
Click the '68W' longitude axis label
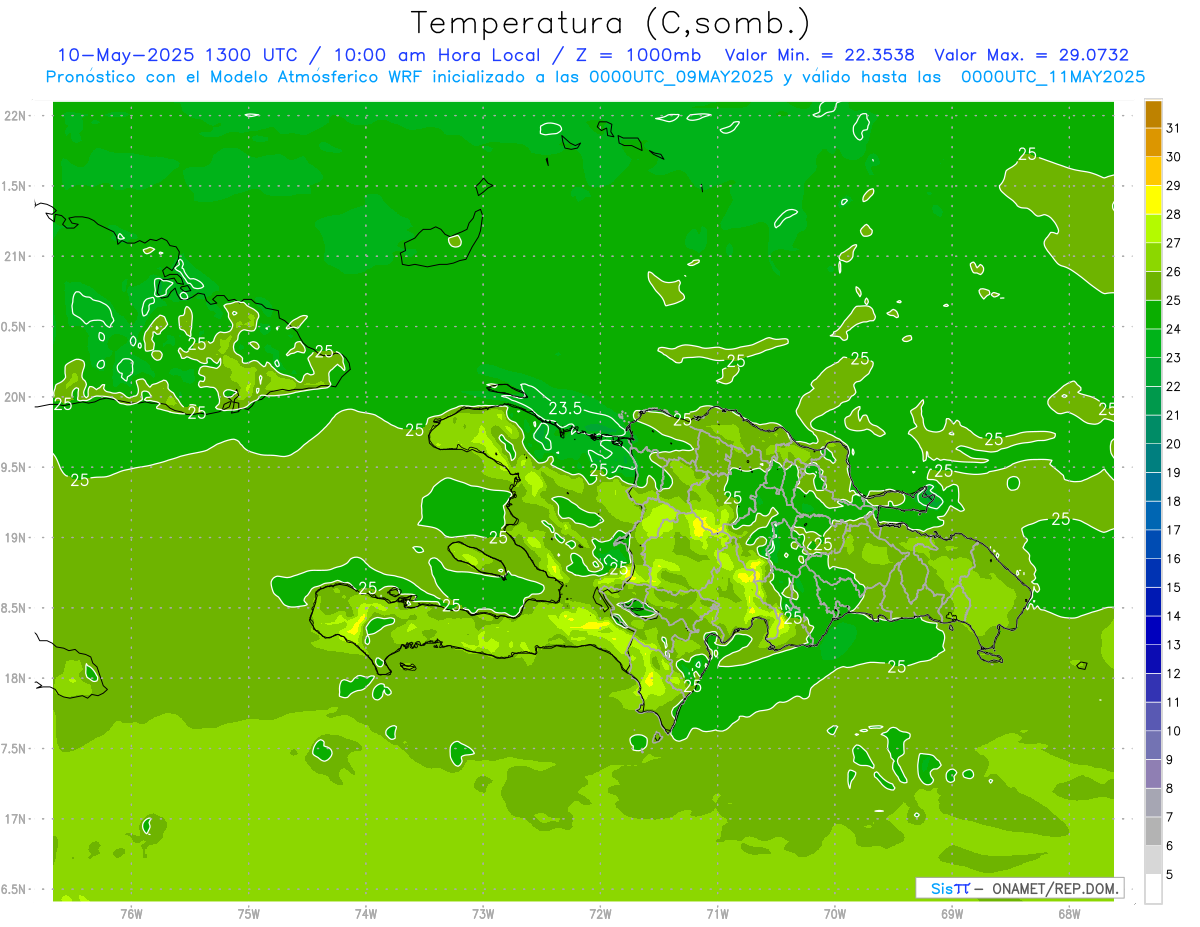coord(1069,914)
